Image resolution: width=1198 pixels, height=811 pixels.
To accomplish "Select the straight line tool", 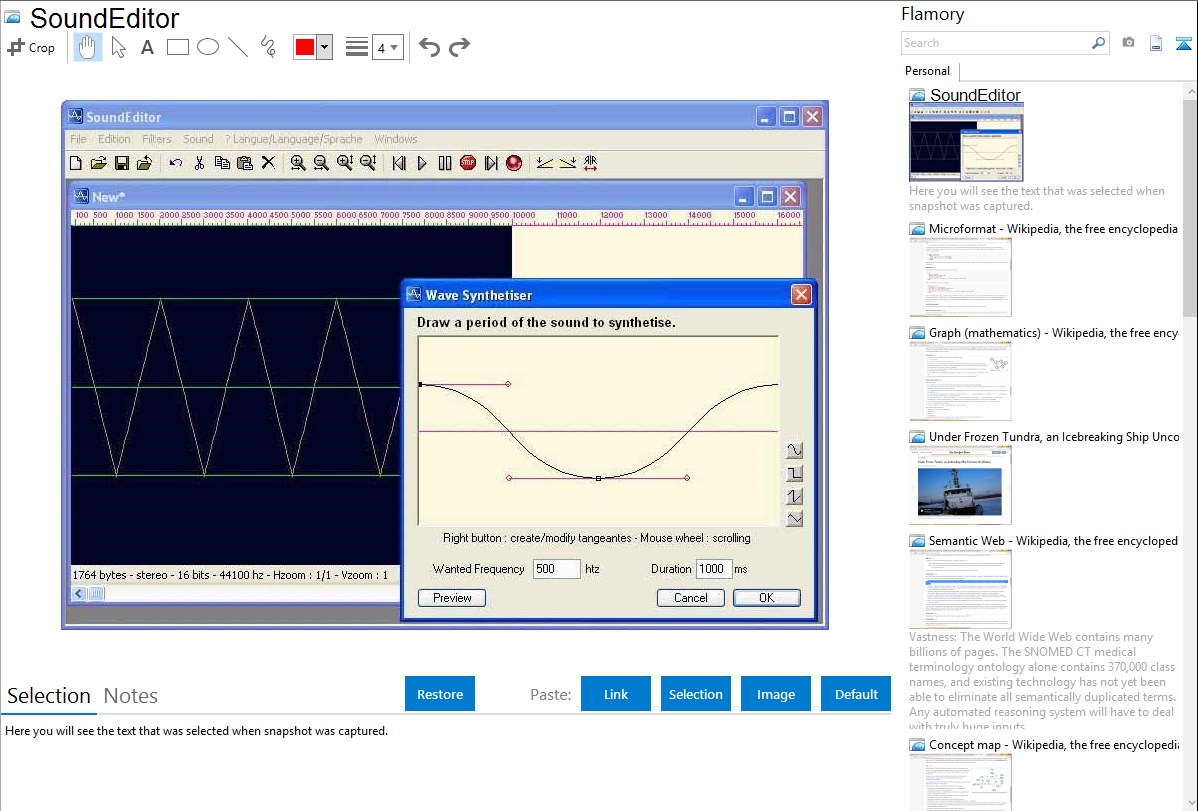I will pyautogui.click(x=238, y=47).
